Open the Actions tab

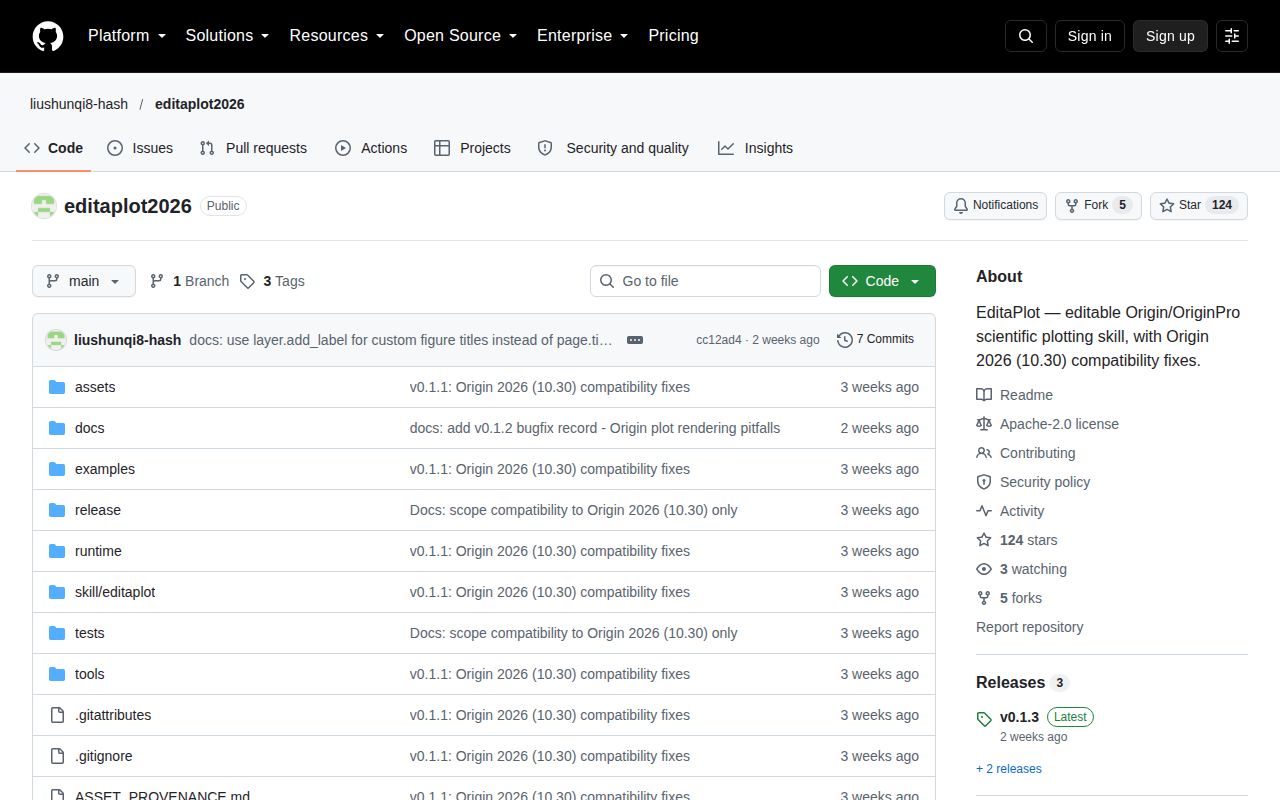click(x=371, y=148)
